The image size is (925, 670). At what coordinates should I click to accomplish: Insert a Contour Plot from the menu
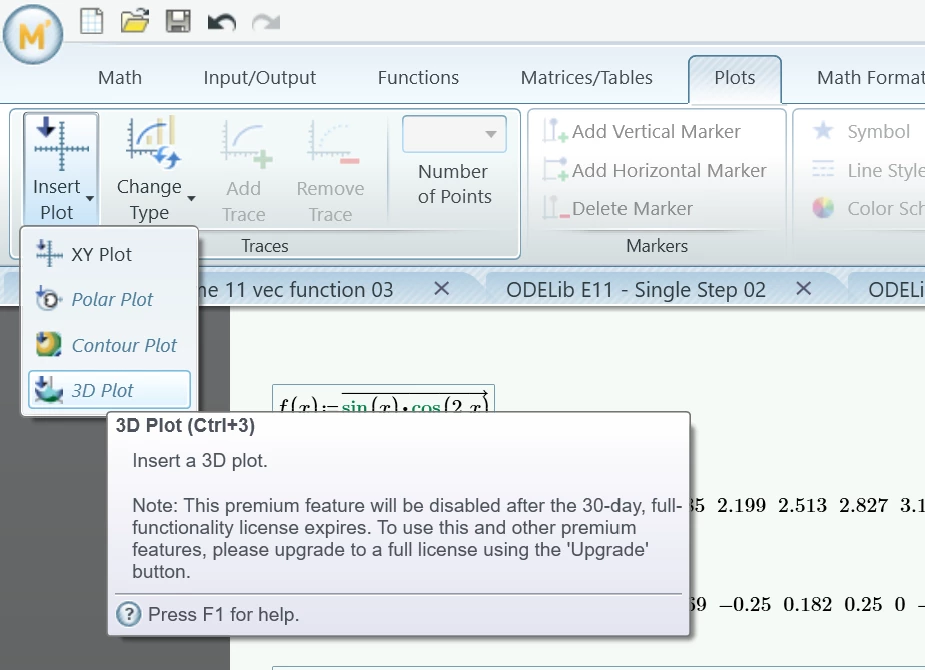coord(109,345)
